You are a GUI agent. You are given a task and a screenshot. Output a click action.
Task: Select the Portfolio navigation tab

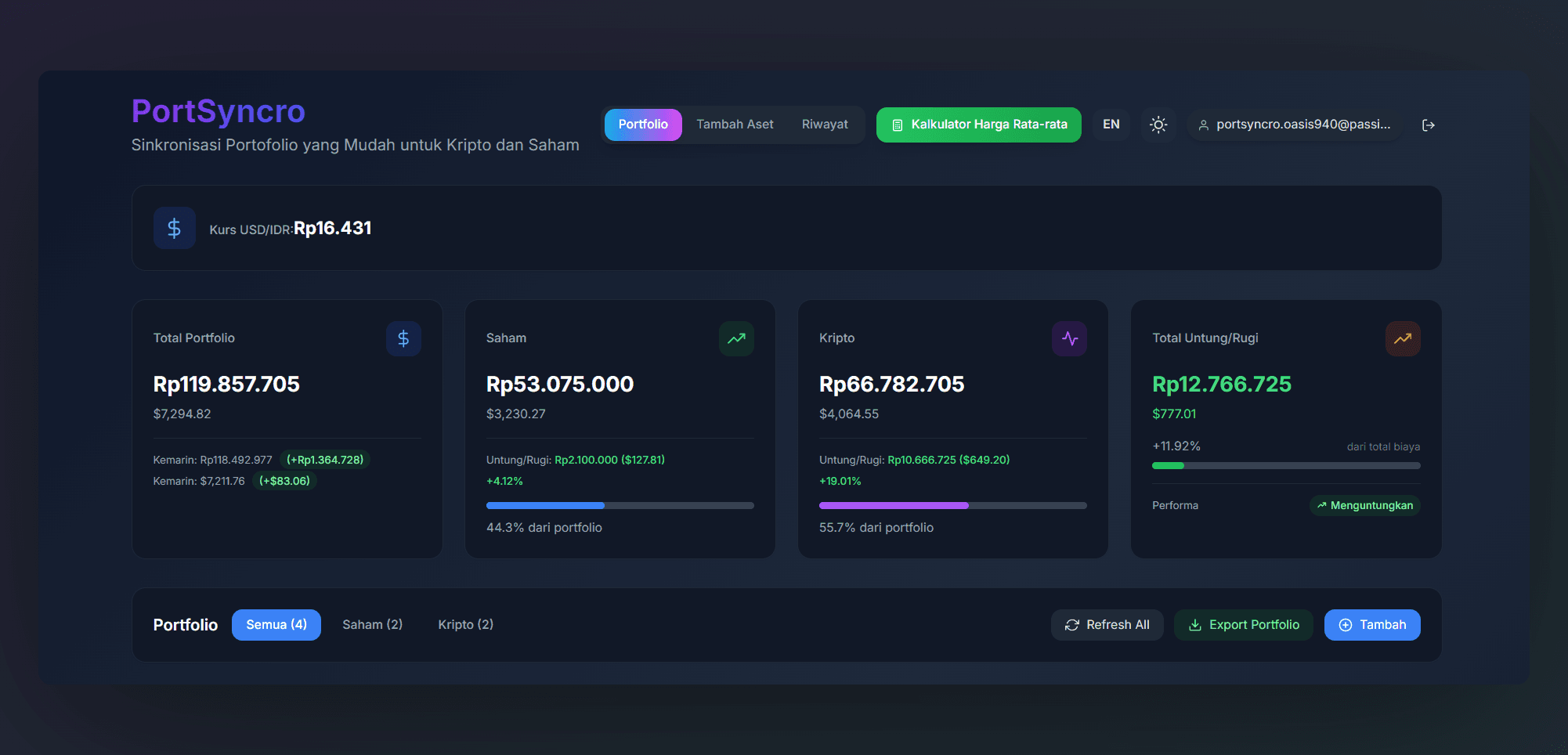coord(643,125)
